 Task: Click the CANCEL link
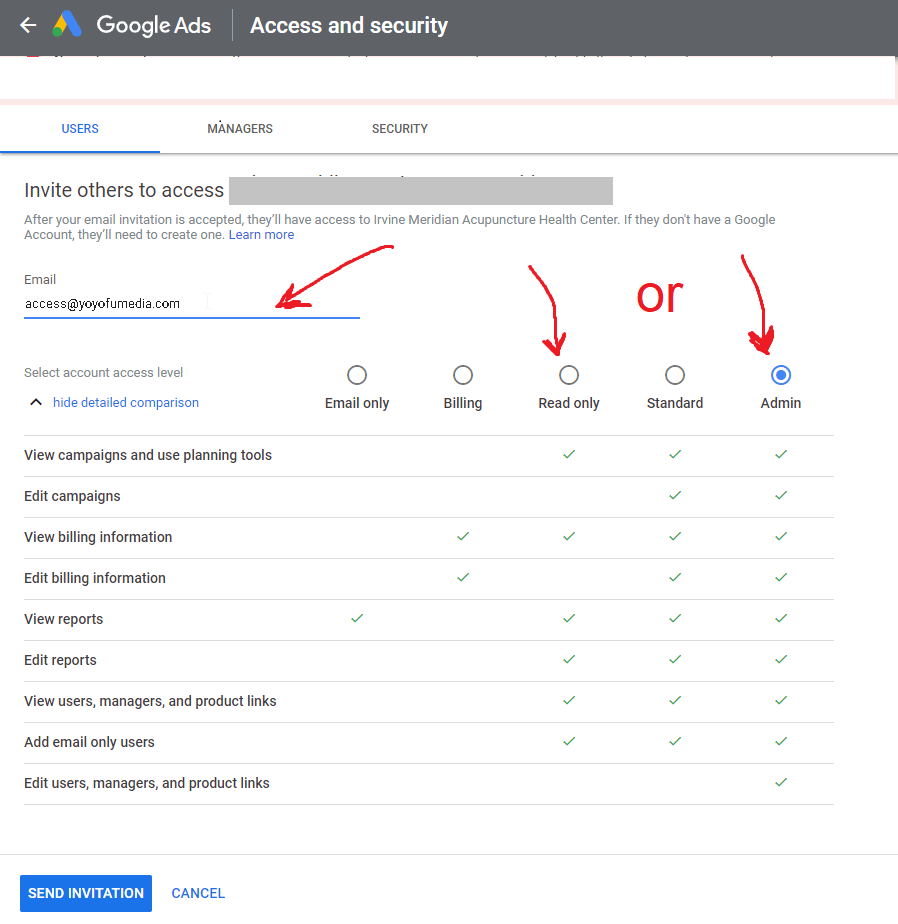(198, 893)
